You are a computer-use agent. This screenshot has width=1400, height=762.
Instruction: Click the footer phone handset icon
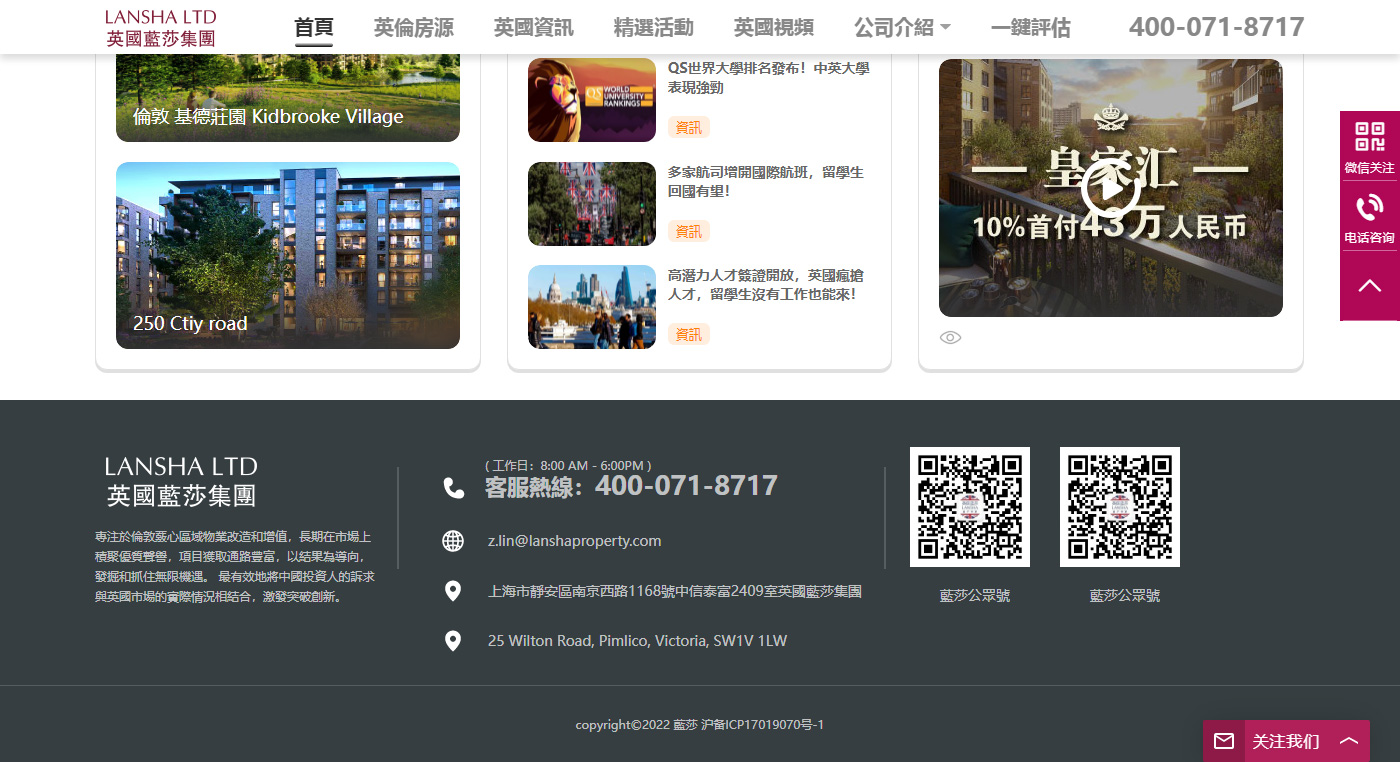[454, 488]
